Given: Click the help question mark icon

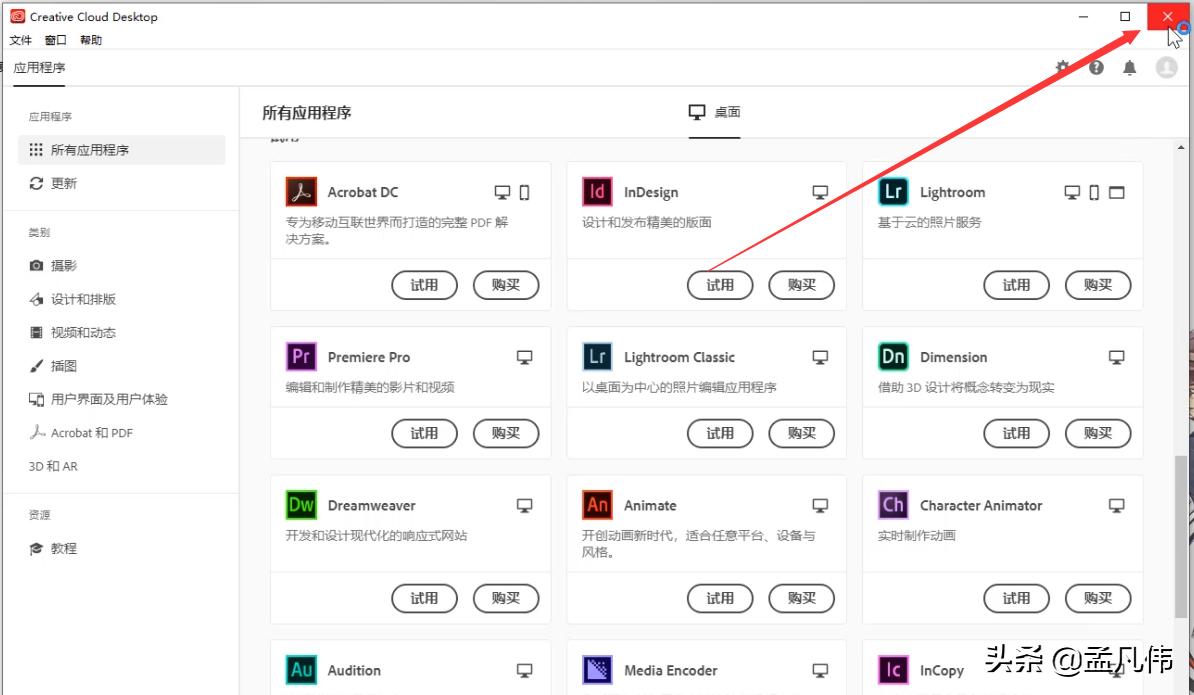Looking at the screenshot, I should click(x=1096, y=67).
